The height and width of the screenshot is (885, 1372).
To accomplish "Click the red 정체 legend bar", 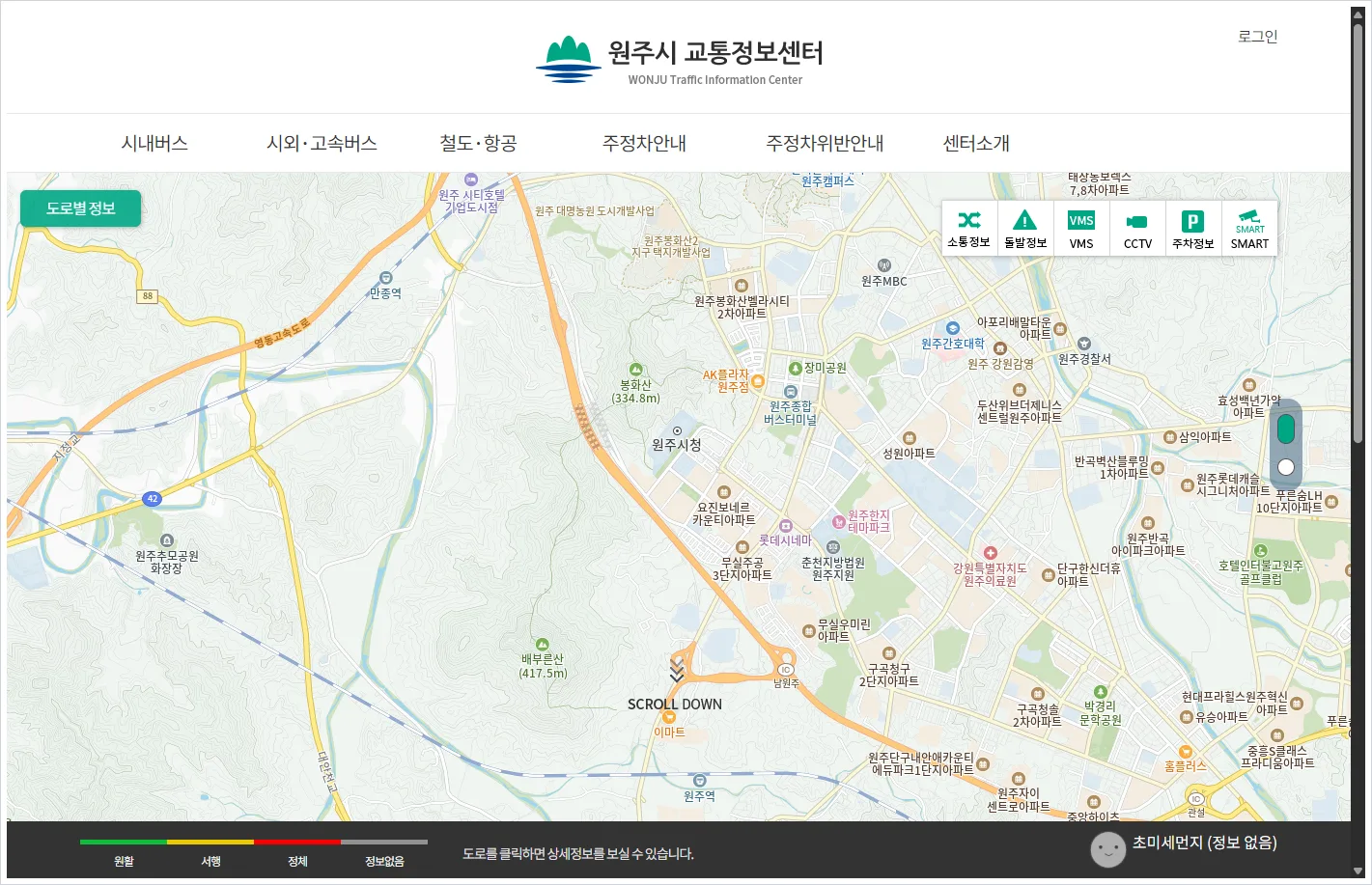I will coord(297,843).
